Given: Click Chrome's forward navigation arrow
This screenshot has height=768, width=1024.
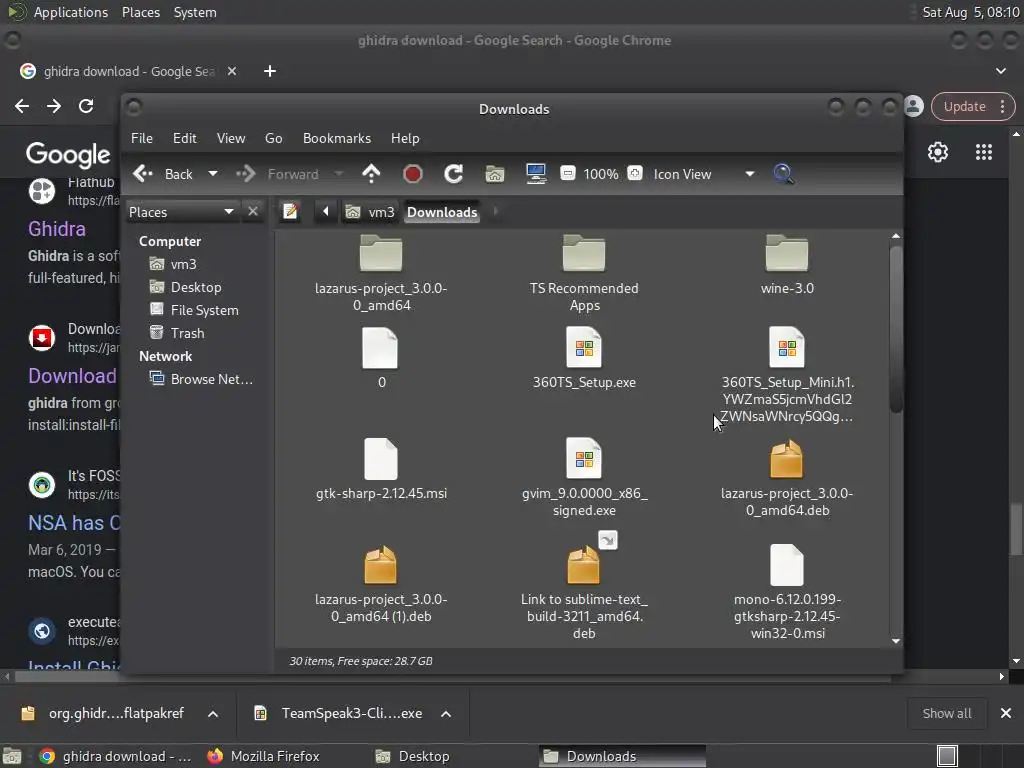Looking at the screenshot, I should (x=54, y=106).
